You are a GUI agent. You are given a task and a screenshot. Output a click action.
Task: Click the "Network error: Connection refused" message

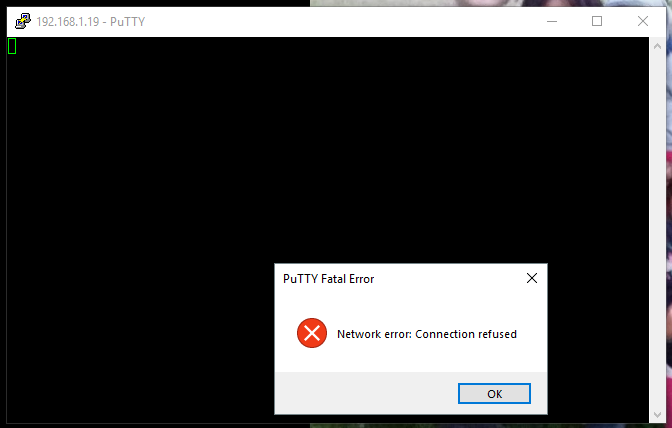[427, 334]
